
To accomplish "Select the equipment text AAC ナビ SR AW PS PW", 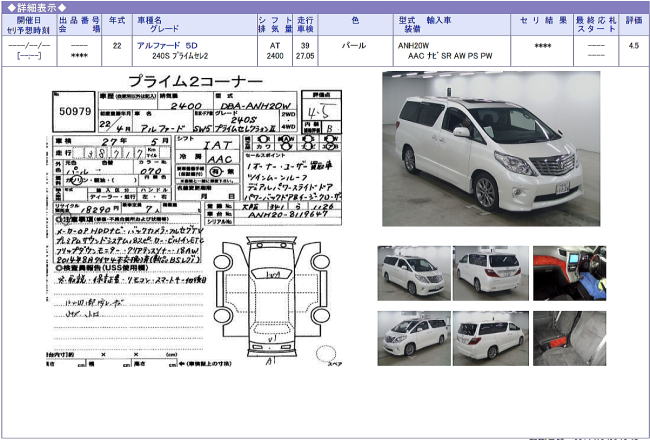I will tap(450, 56).
